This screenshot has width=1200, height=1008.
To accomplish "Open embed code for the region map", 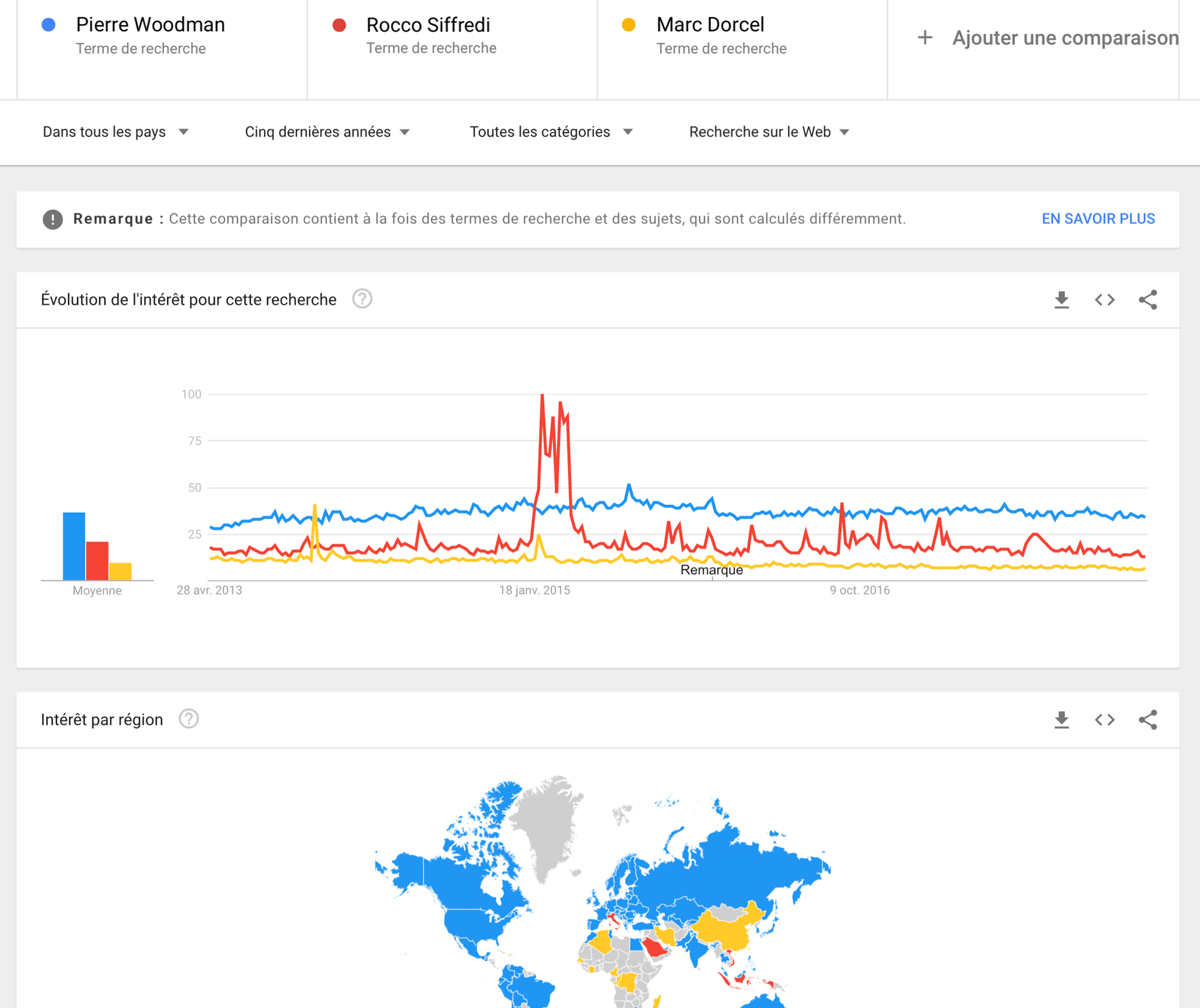I will coord(1105,719).
